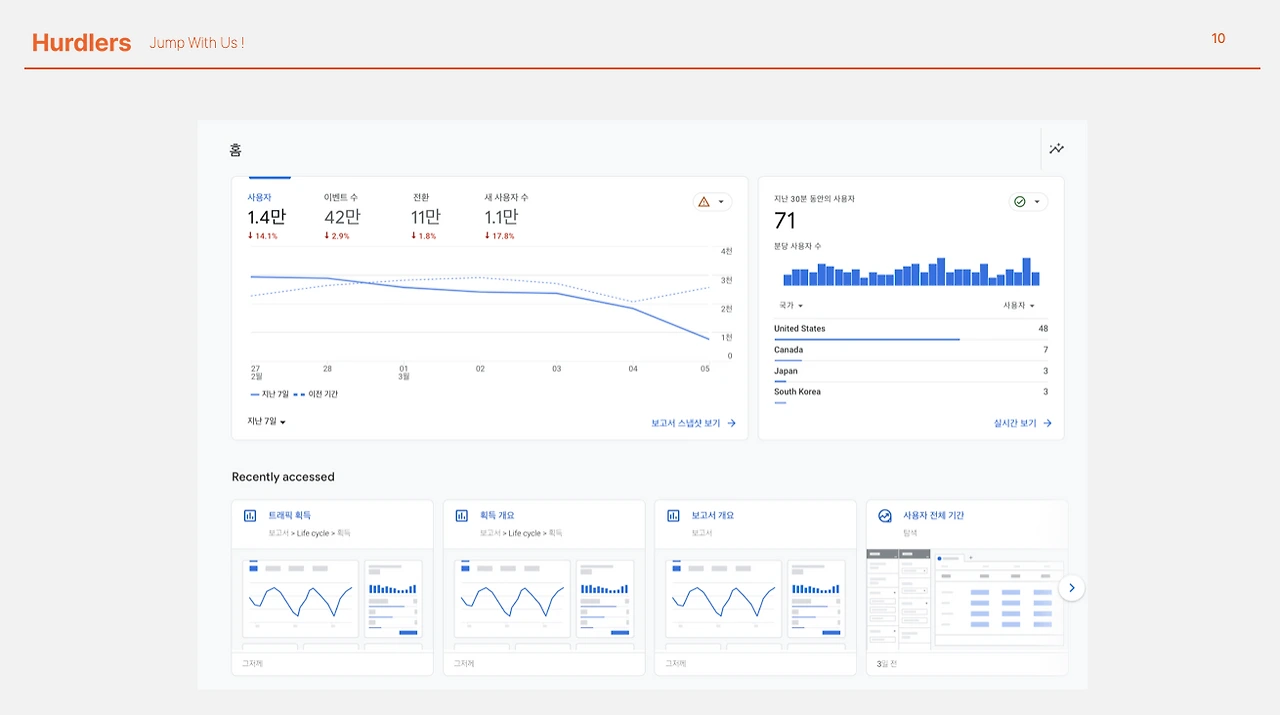1280x715 pixels.
Task: Click the users-per-minute bar chart
Action: pyautogui.click(x=911, y=271)
